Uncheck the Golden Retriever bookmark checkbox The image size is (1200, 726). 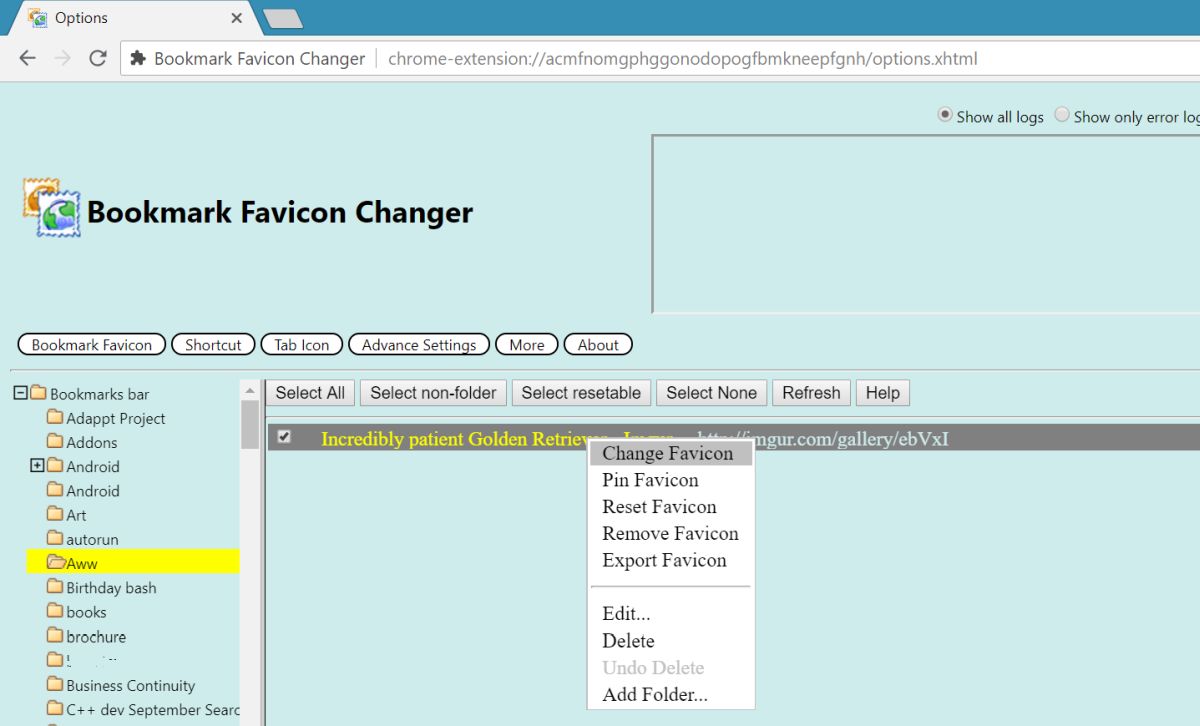point(284,437)
